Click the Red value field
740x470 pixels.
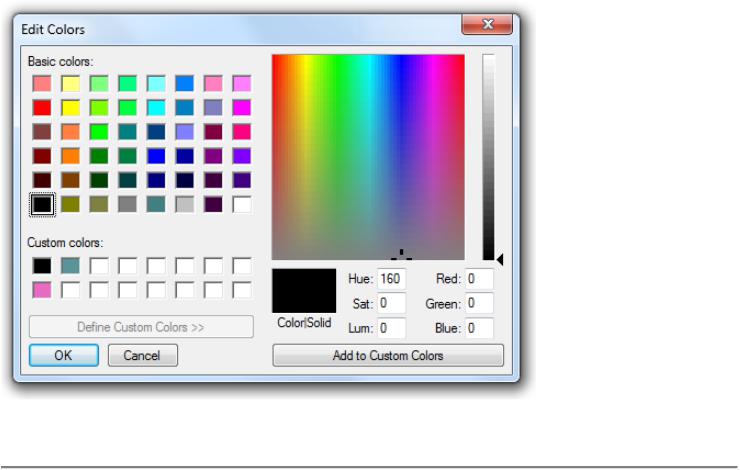coord(479,278)
